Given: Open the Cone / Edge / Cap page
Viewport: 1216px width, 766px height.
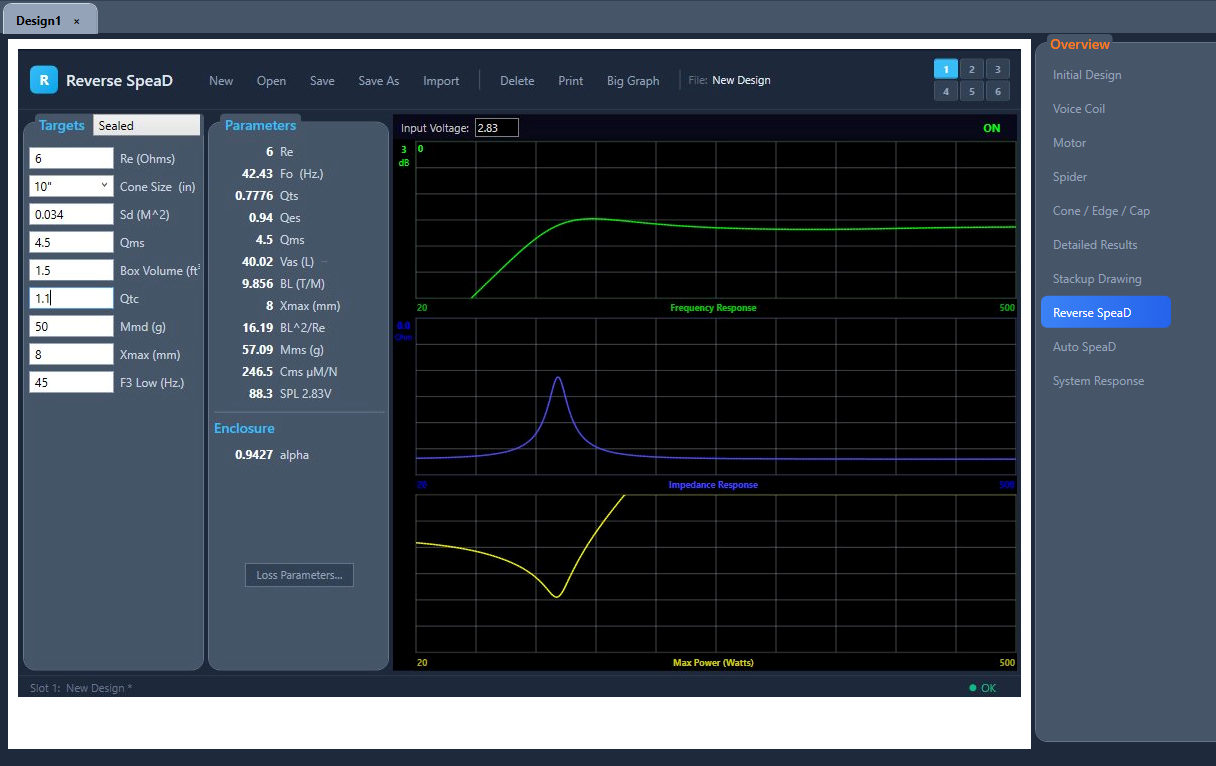Looking at the screenshot, I should (1101, 211).
